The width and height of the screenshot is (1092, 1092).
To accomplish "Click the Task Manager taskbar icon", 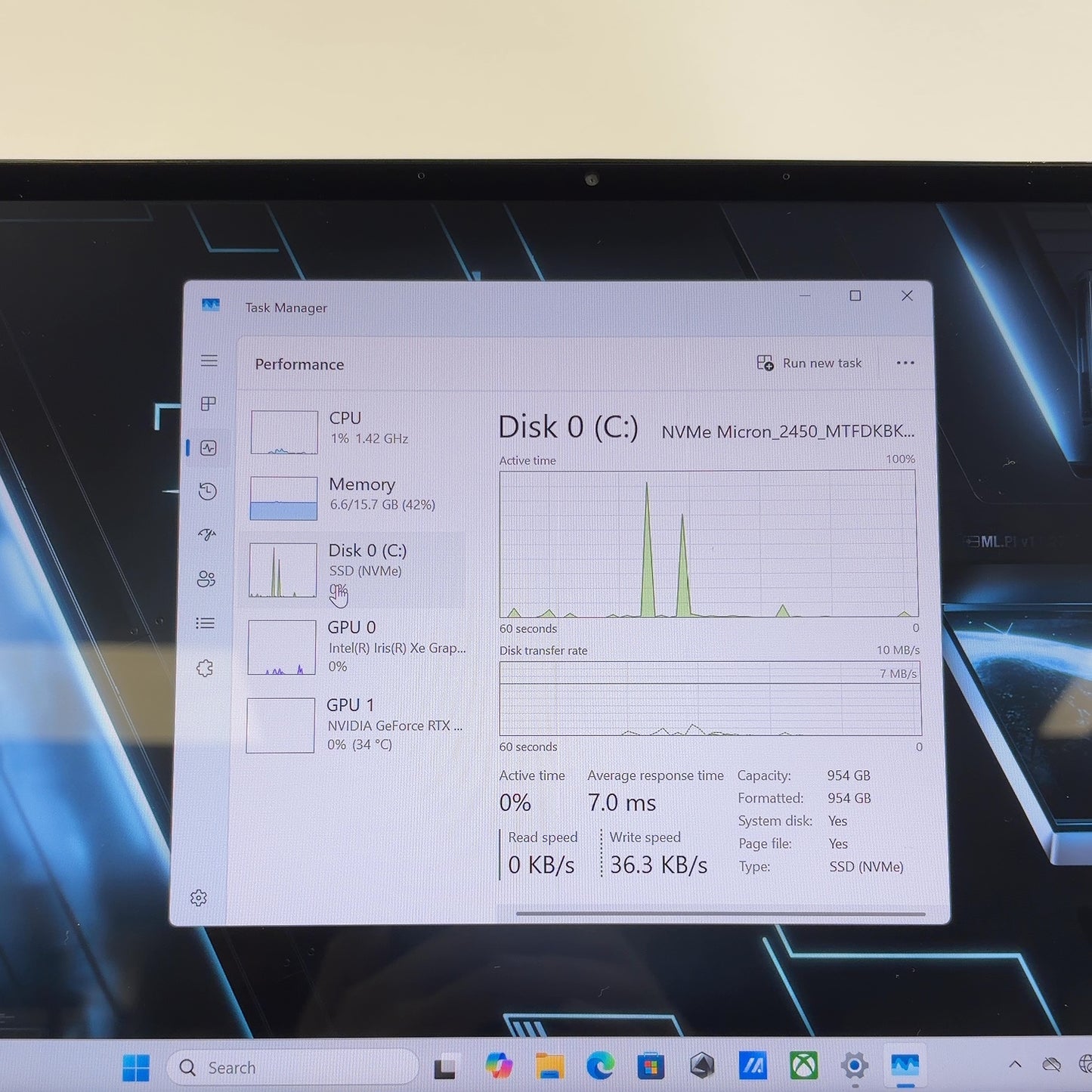I will click(905, 1066).
